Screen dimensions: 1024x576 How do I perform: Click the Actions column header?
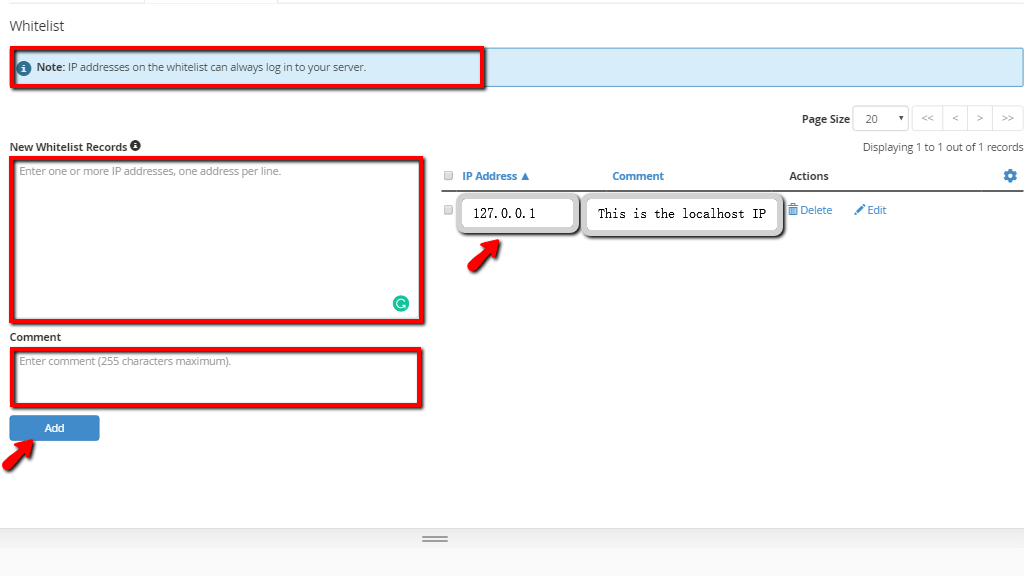pos(808,176)
